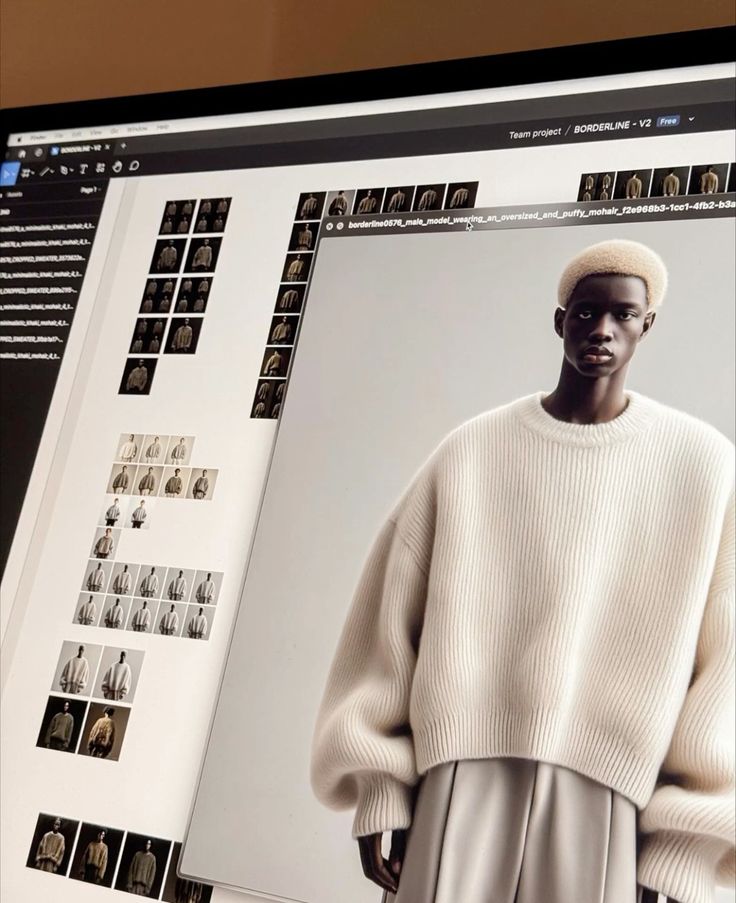Open the Help menu in the menu bar

[x=162, y=127]
